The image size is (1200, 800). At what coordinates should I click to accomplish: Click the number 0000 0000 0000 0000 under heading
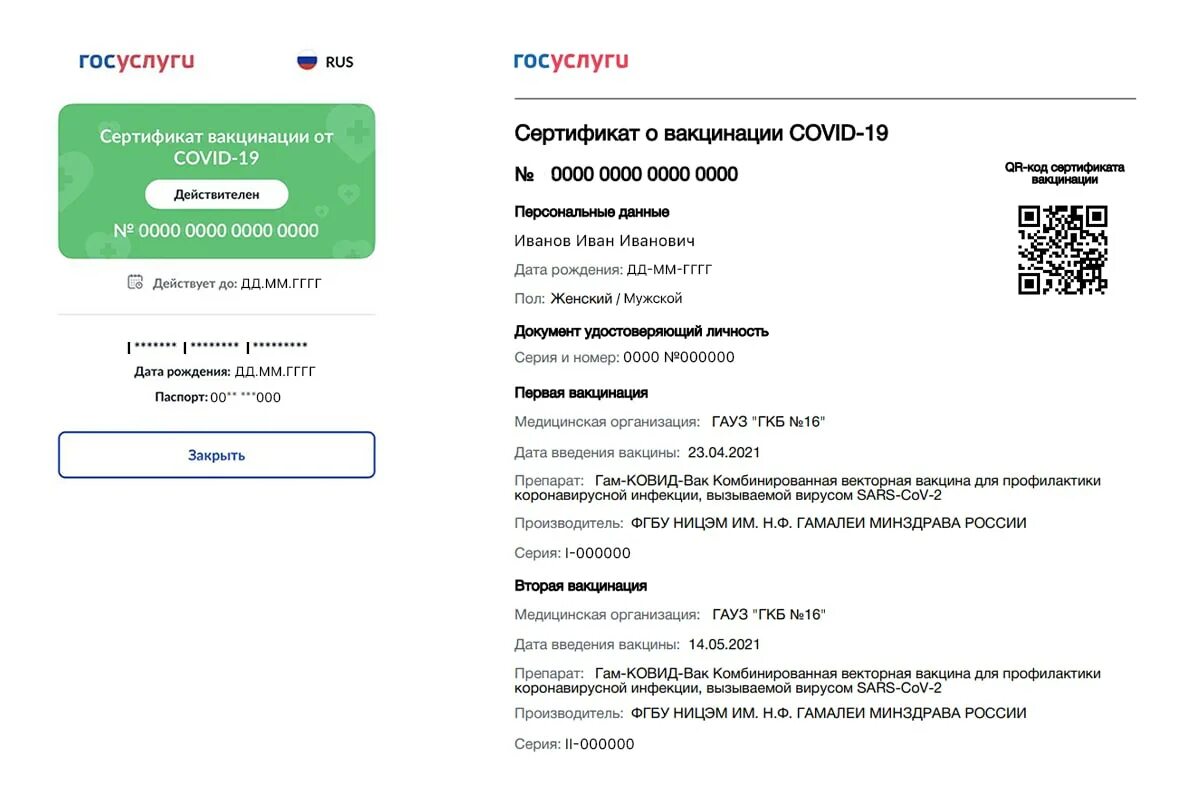click(644, 174)
